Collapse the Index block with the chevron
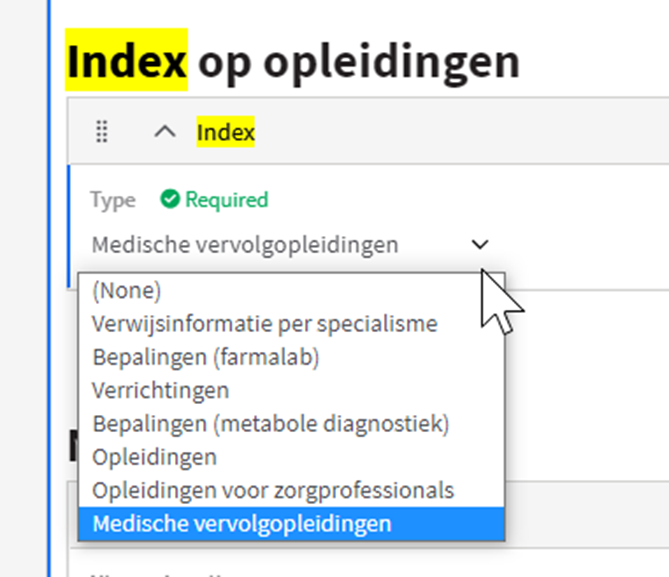Image resolution: width=669 pixels, height=577 pixels. 166,131
